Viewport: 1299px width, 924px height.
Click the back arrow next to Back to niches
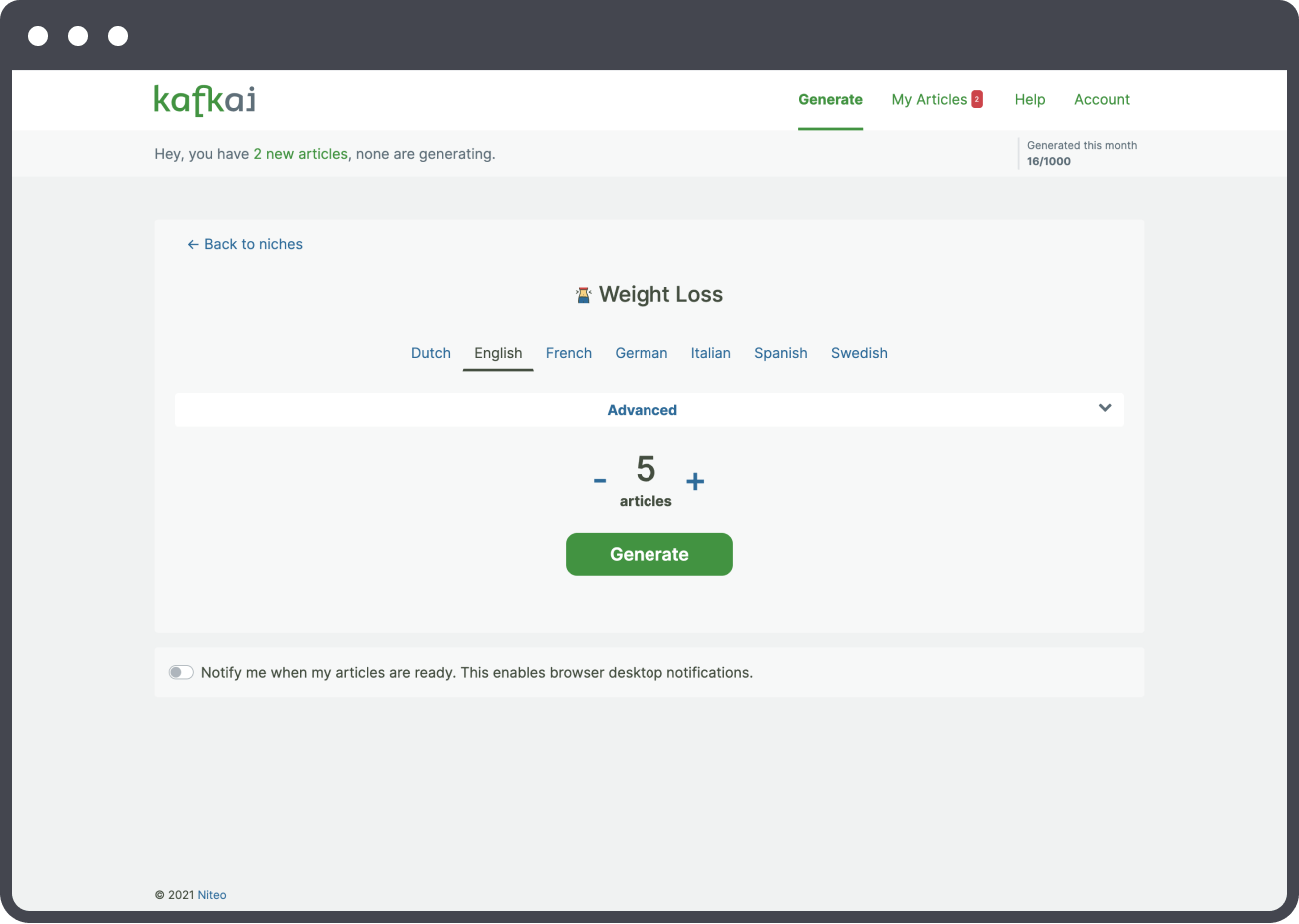pyautogui.click(x=192, y=244)
